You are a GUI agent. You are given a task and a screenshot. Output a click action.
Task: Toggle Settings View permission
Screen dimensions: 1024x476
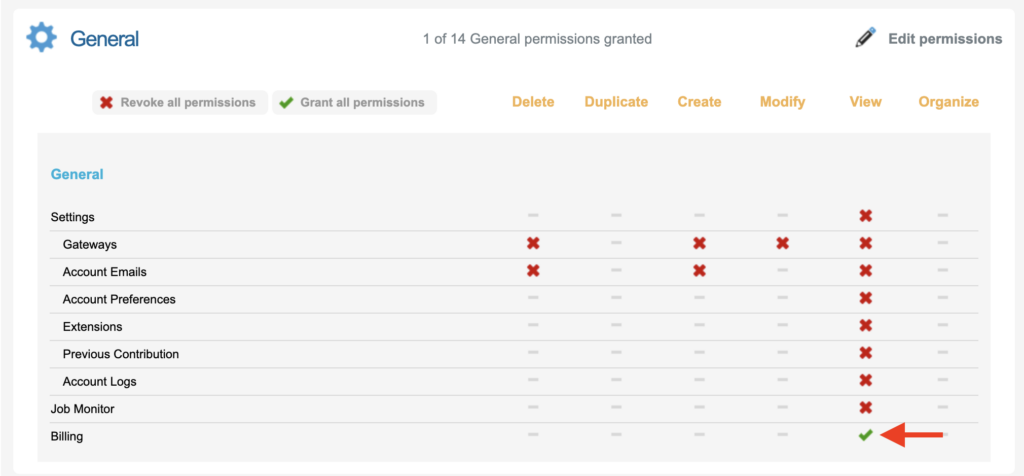865,216
